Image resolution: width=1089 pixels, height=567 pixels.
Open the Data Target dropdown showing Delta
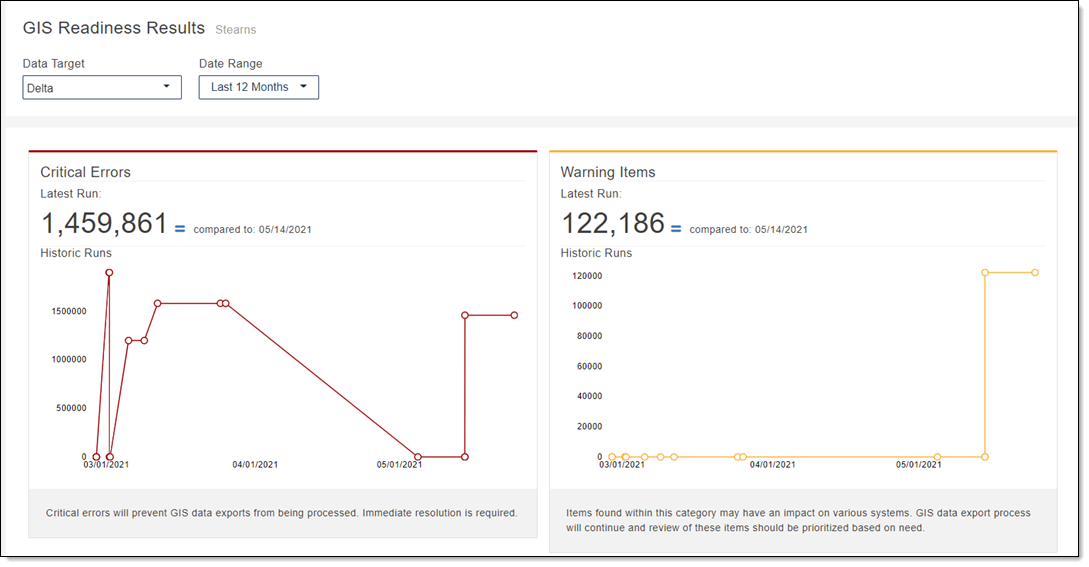click(x=102, y=88)
